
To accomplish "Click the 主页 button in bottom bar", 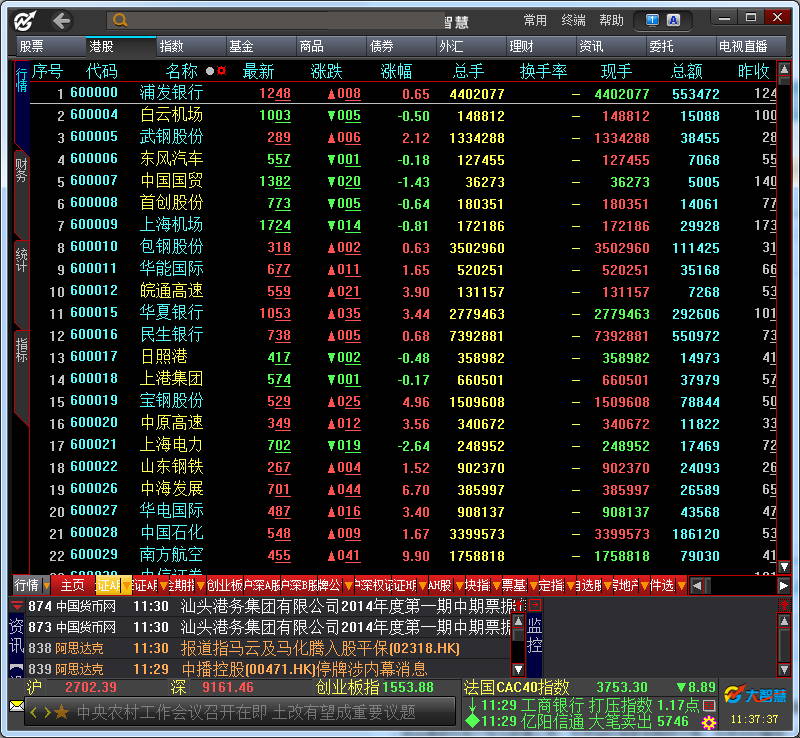I will pyautogui.click(x=73, y=585).
